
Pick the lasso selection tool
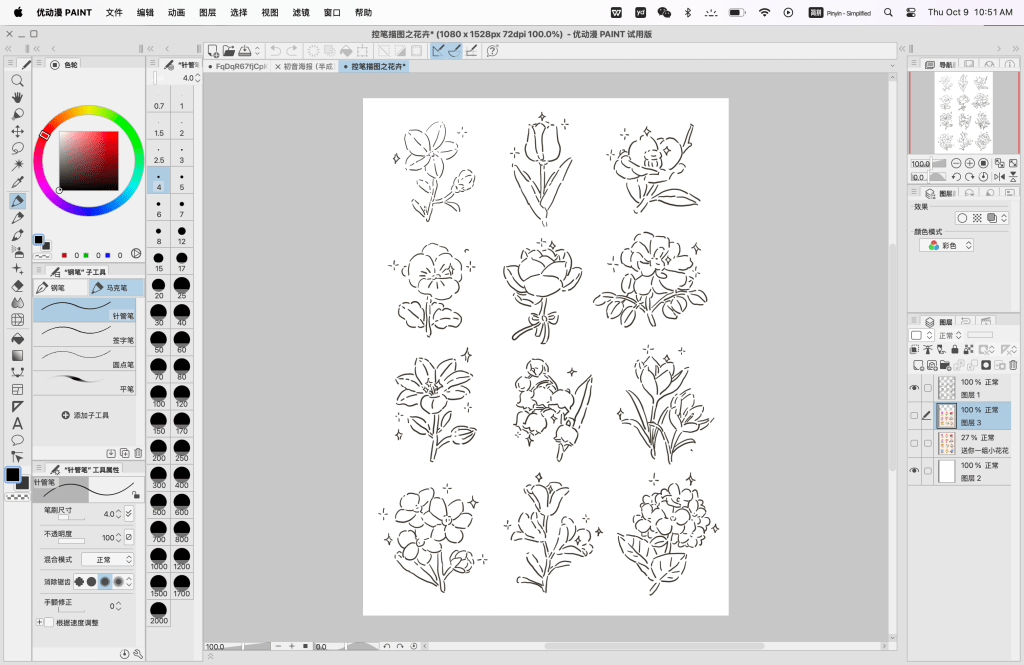(x=17, y=148)
